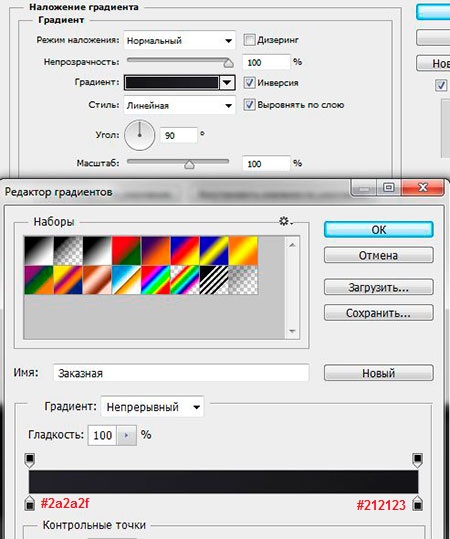Click the Непрозрачность slider handle
The width and height of the screenshot is (450, 539).
tap(228, 63)
